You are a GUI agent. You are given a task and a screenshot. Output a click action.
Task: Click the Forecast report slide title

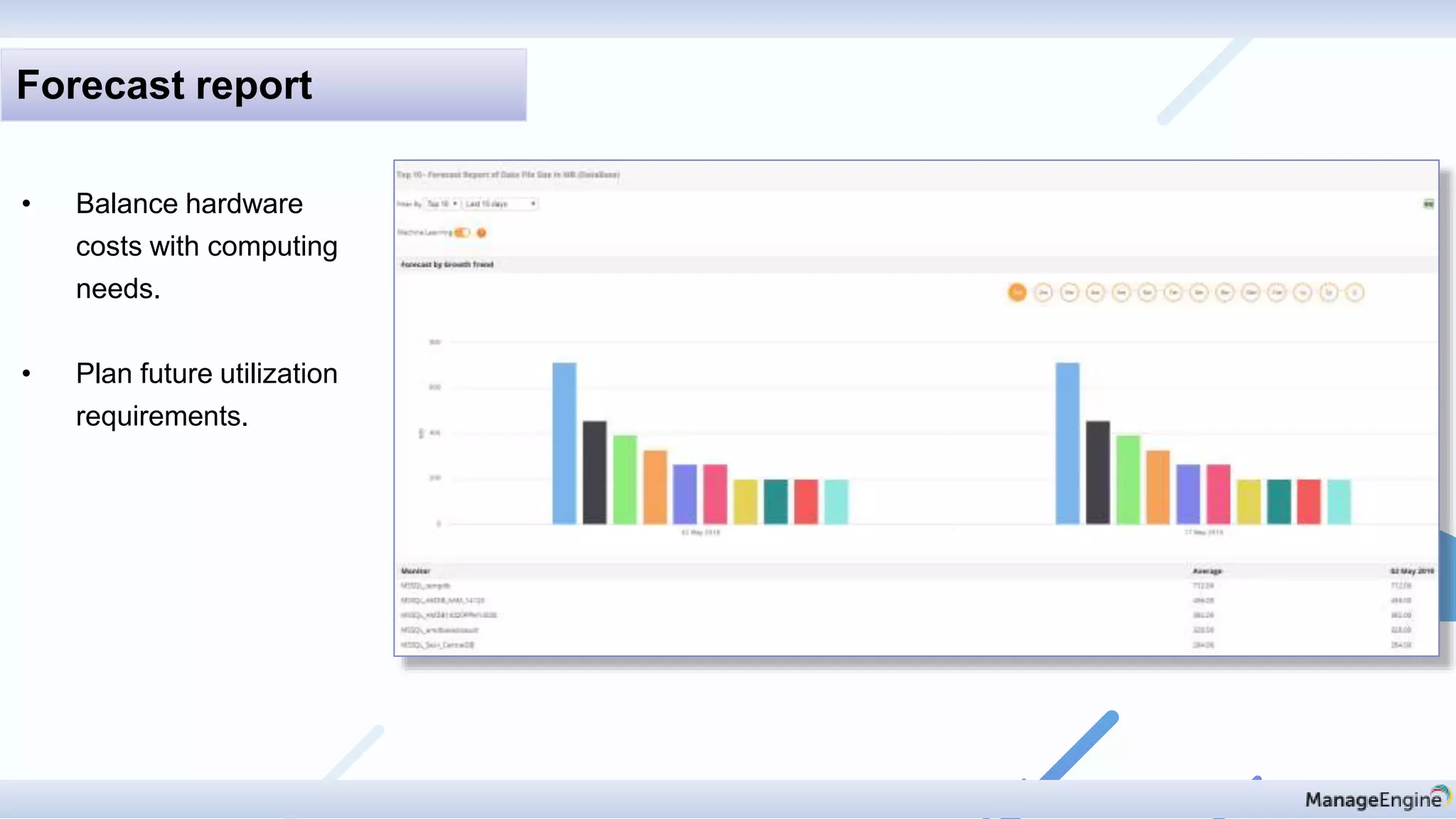[x=164, y=85]
